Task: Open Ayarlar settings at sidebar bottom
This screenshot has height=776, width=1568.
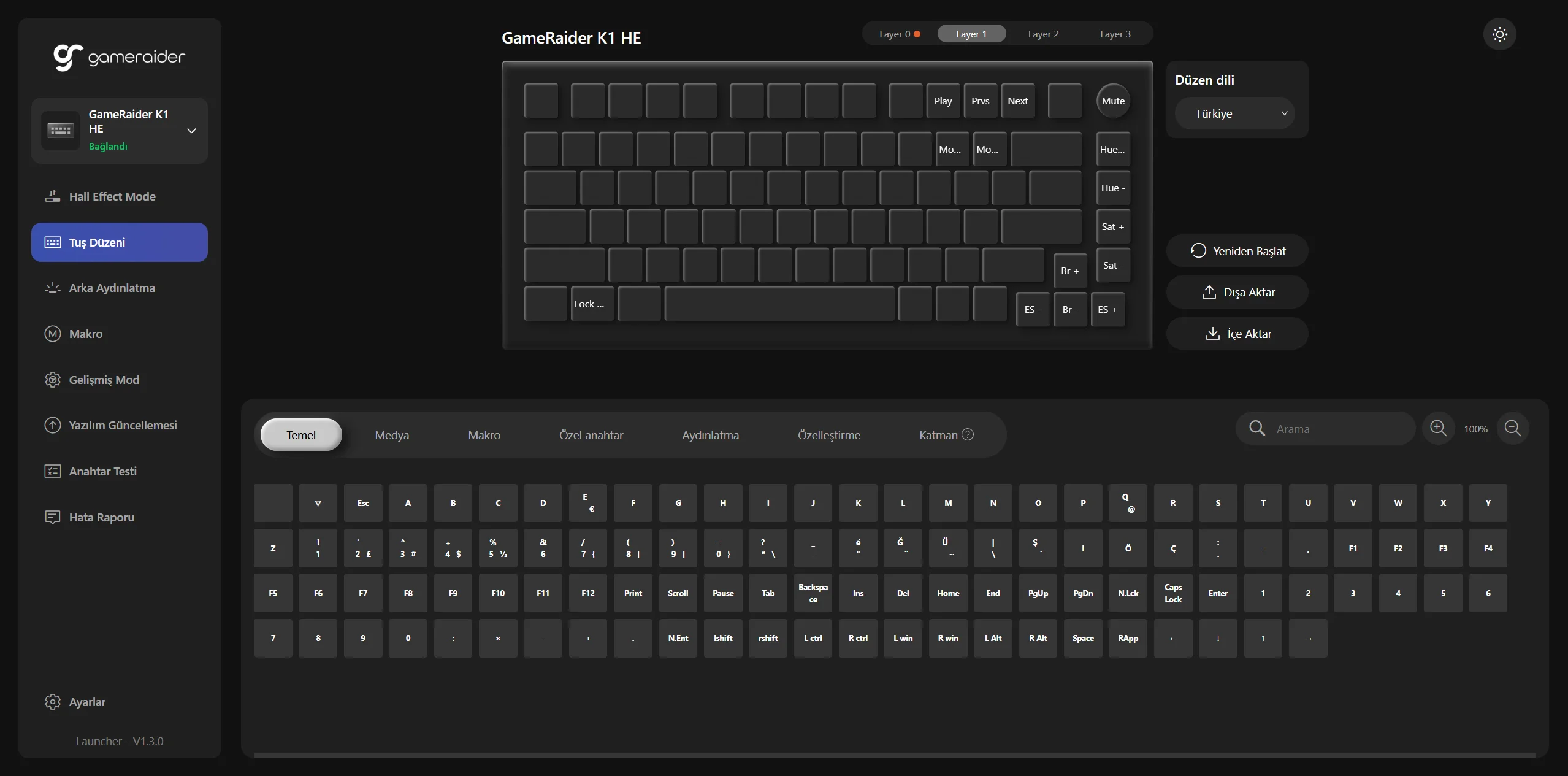Action: (x=87, y=702)
